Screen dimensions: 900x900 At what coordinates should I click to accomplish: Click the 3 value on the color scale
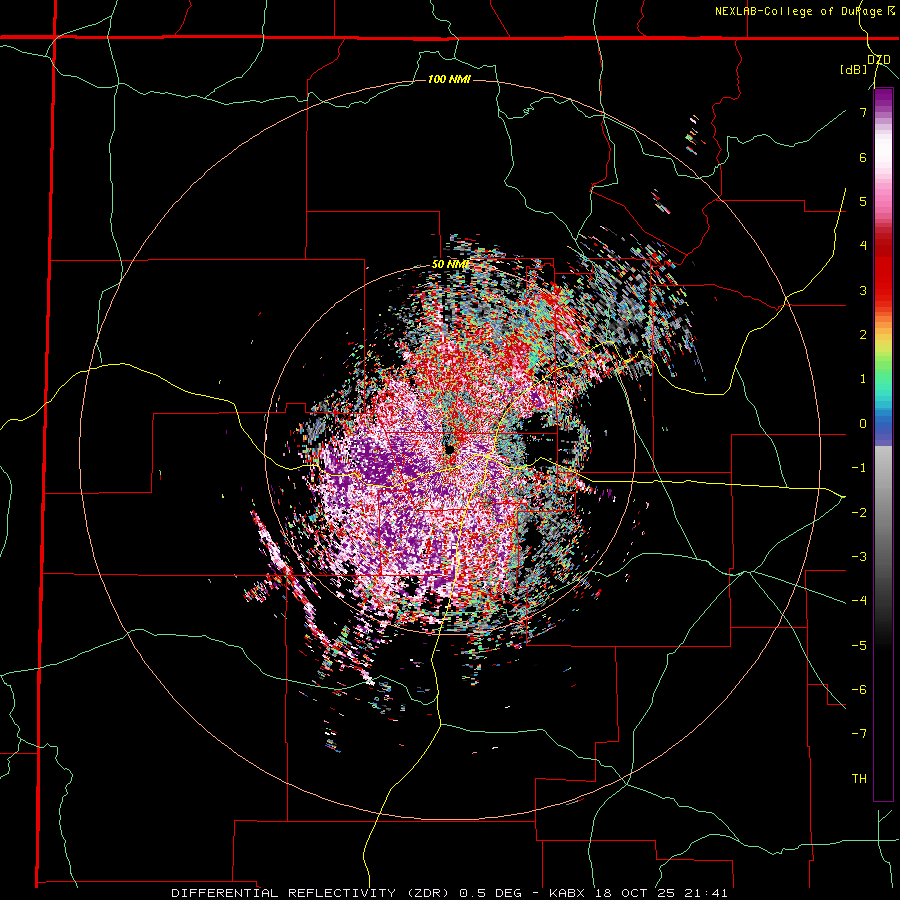click(x=863, y=290)
